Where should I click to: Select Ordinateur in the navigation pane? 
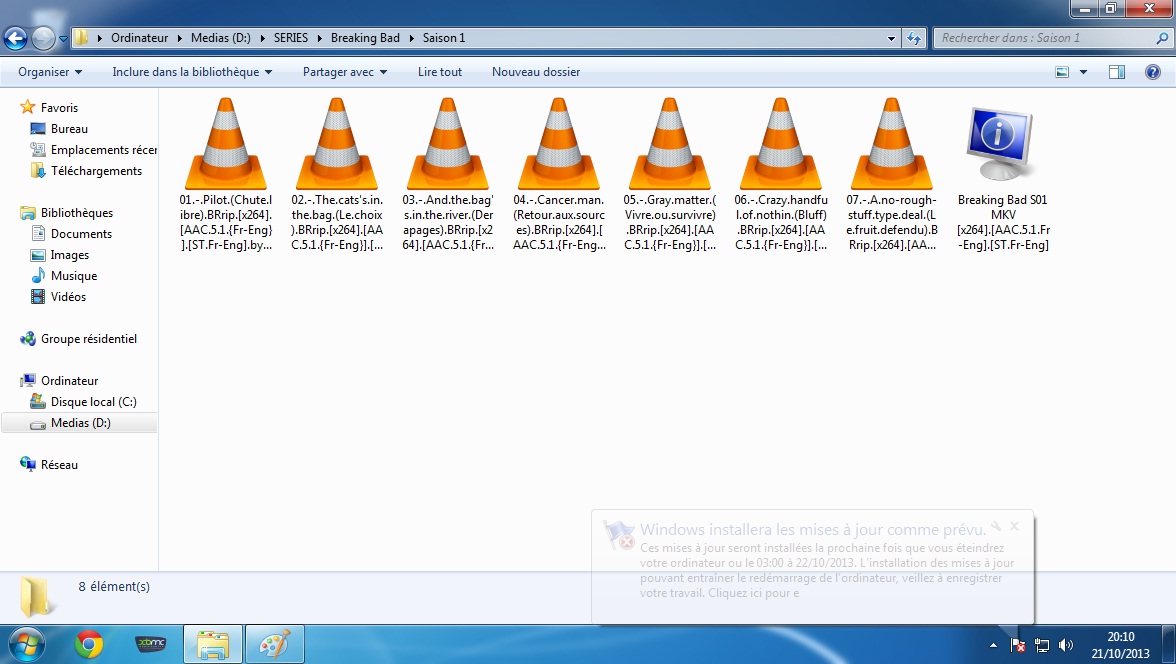(70, 380)
